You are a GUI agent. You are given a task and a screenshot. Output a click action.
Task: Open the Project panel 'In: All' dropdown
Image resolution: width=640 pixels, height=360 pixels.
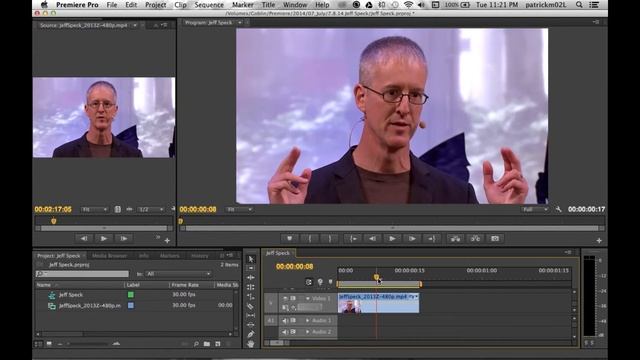179,274
